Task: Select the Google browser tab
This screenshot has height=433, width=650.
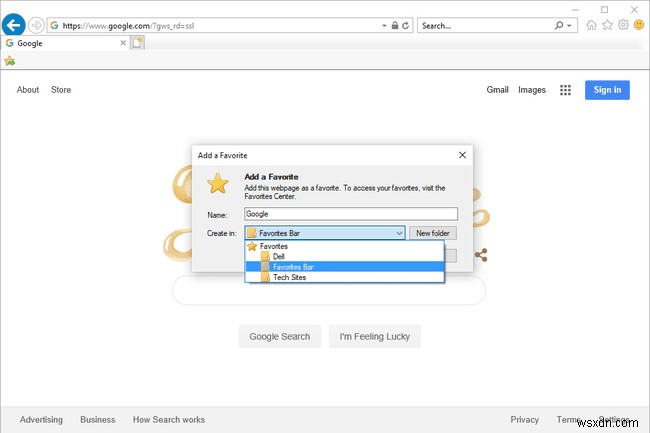Action: click(x=65, y=43)
